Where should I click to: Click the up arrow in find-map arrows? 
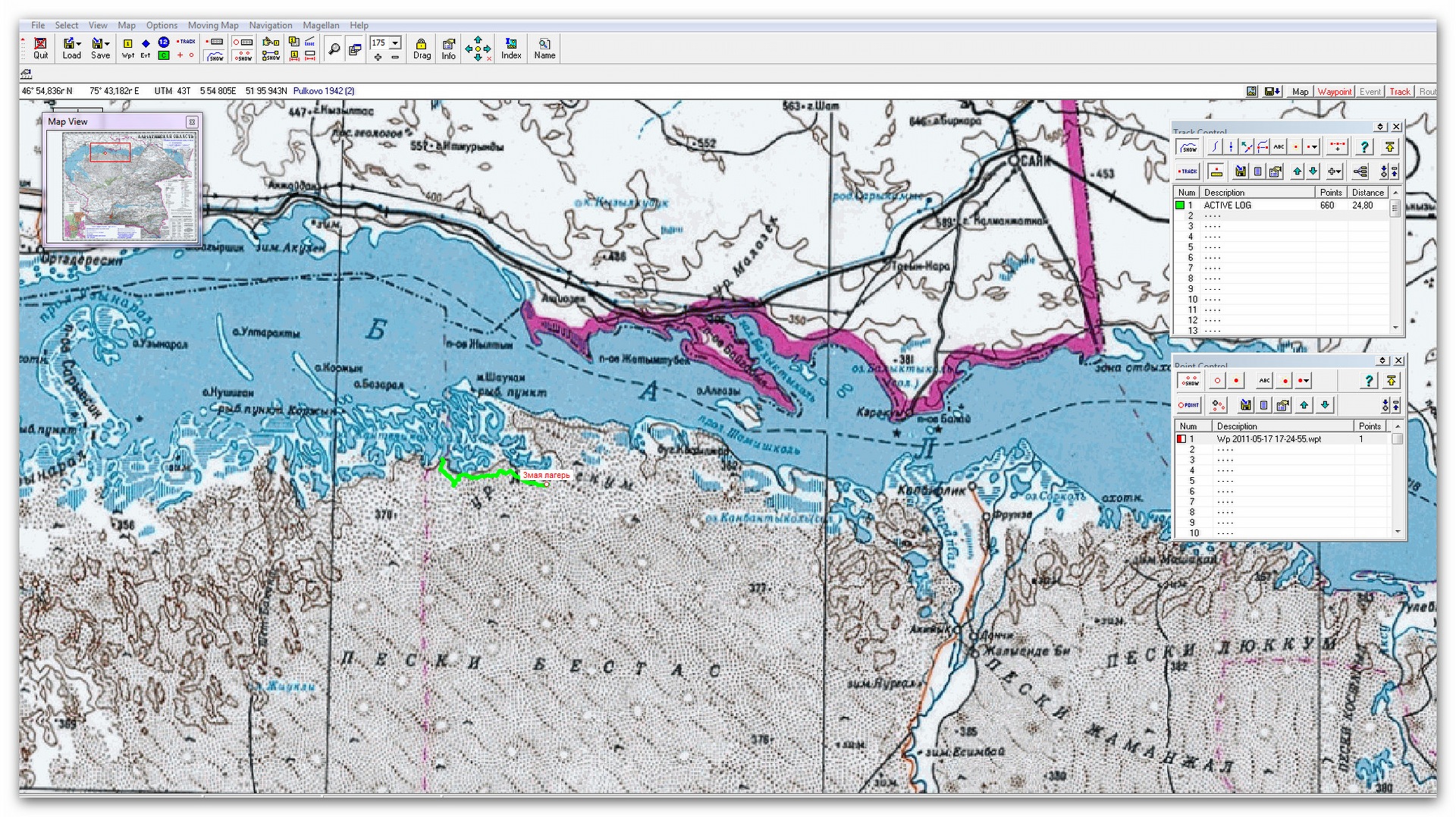pos(478,39)
